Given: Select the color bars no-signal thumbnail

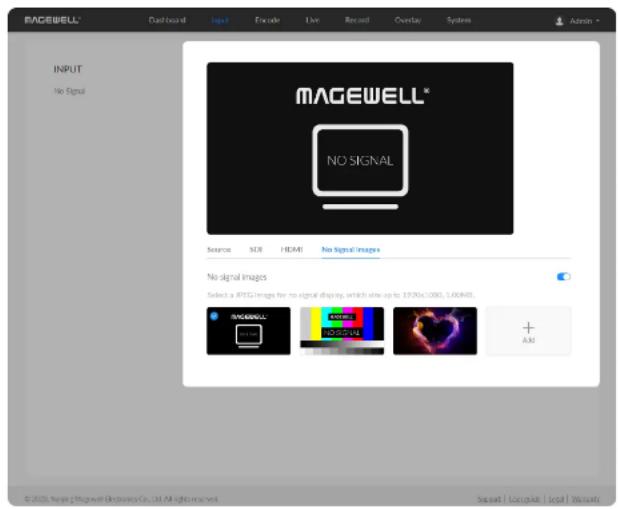Looking at the screenshot, I should point(342,331).
